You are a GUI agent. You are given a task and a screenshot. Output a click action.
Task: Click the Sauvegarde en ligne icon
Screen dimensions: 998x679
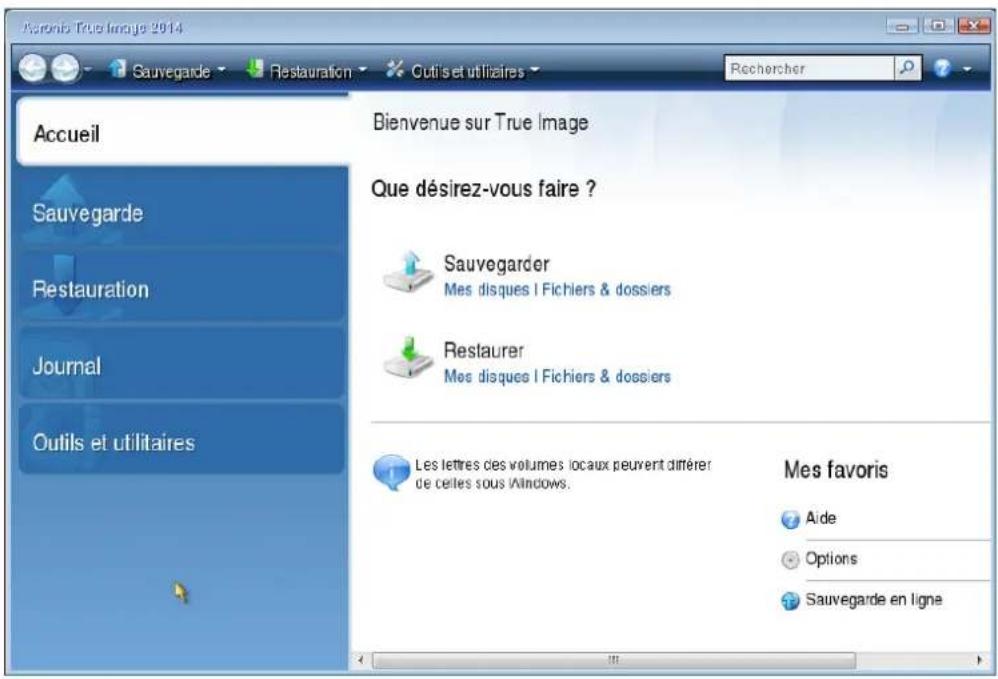pyautogui.click(x=790, y=601)
